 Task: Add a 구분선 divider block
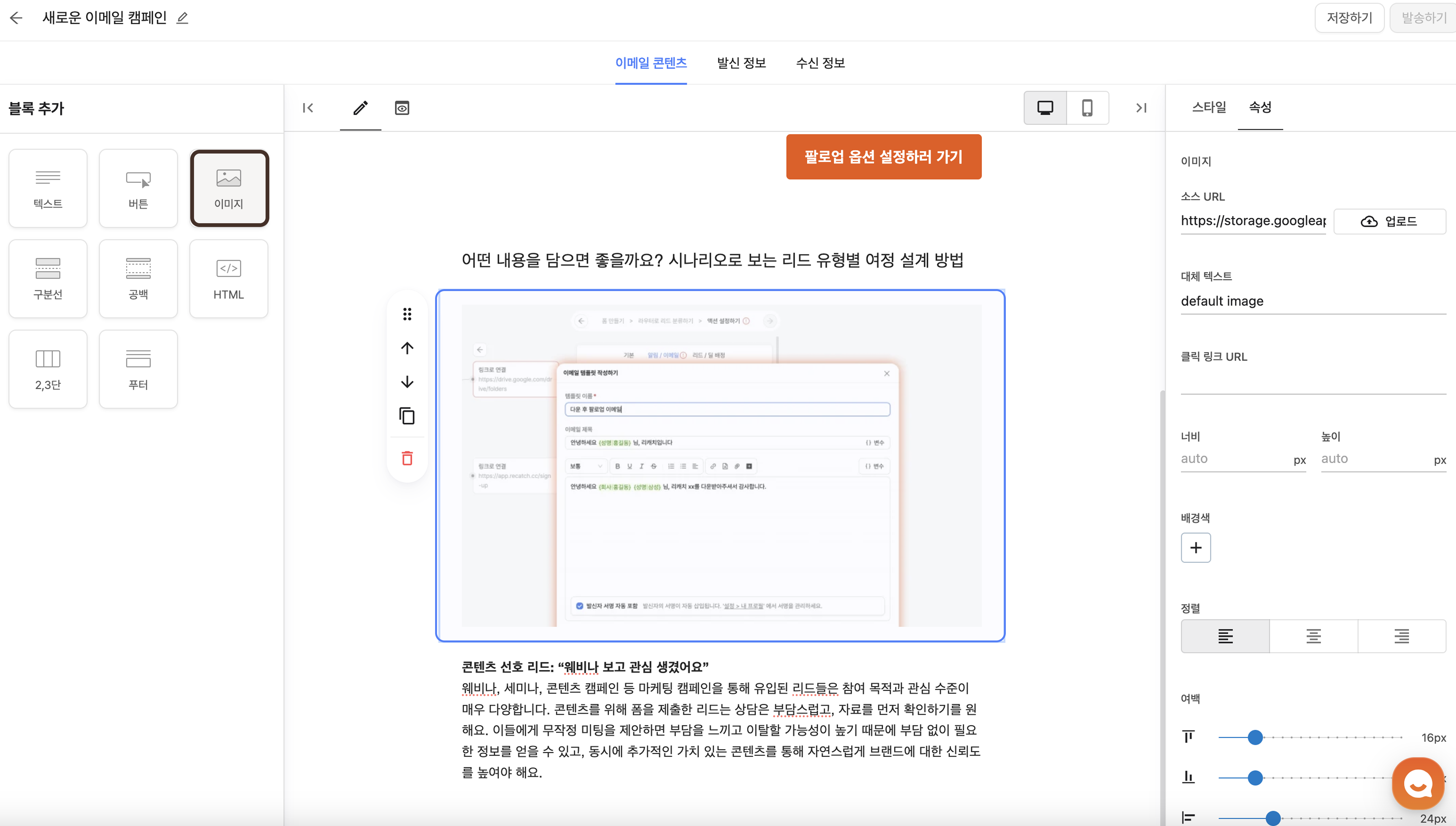coord(48,278)
